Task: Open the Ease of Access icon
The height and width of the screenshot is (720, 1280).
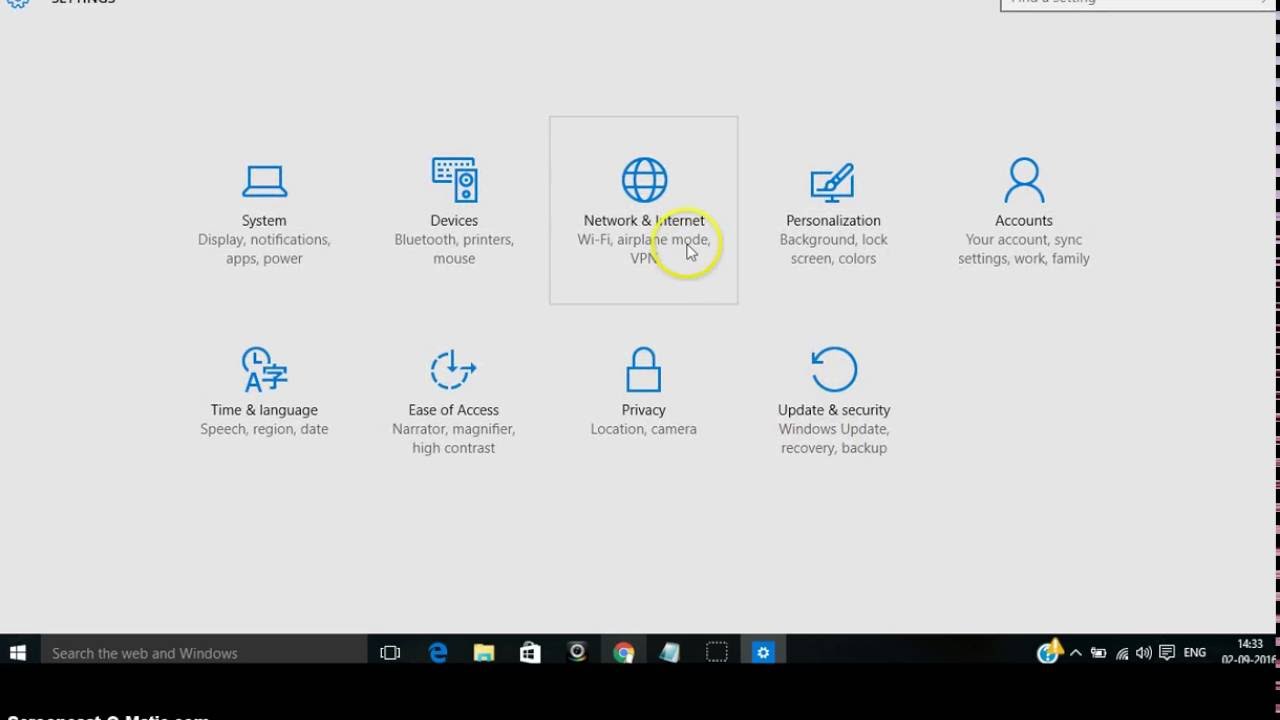Action: (453, 369)
